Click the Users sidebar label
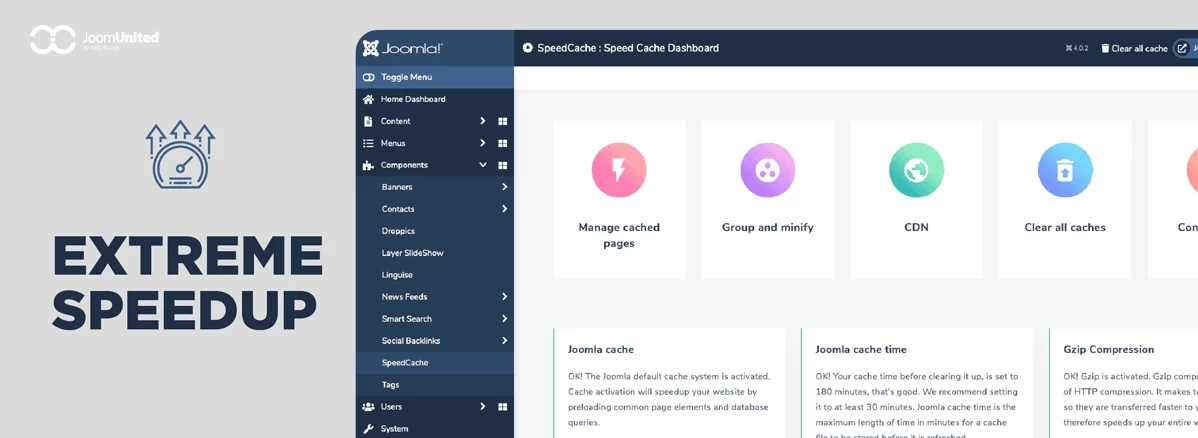The width and height of the screenshot is (1198, 438). coord(392,407)
